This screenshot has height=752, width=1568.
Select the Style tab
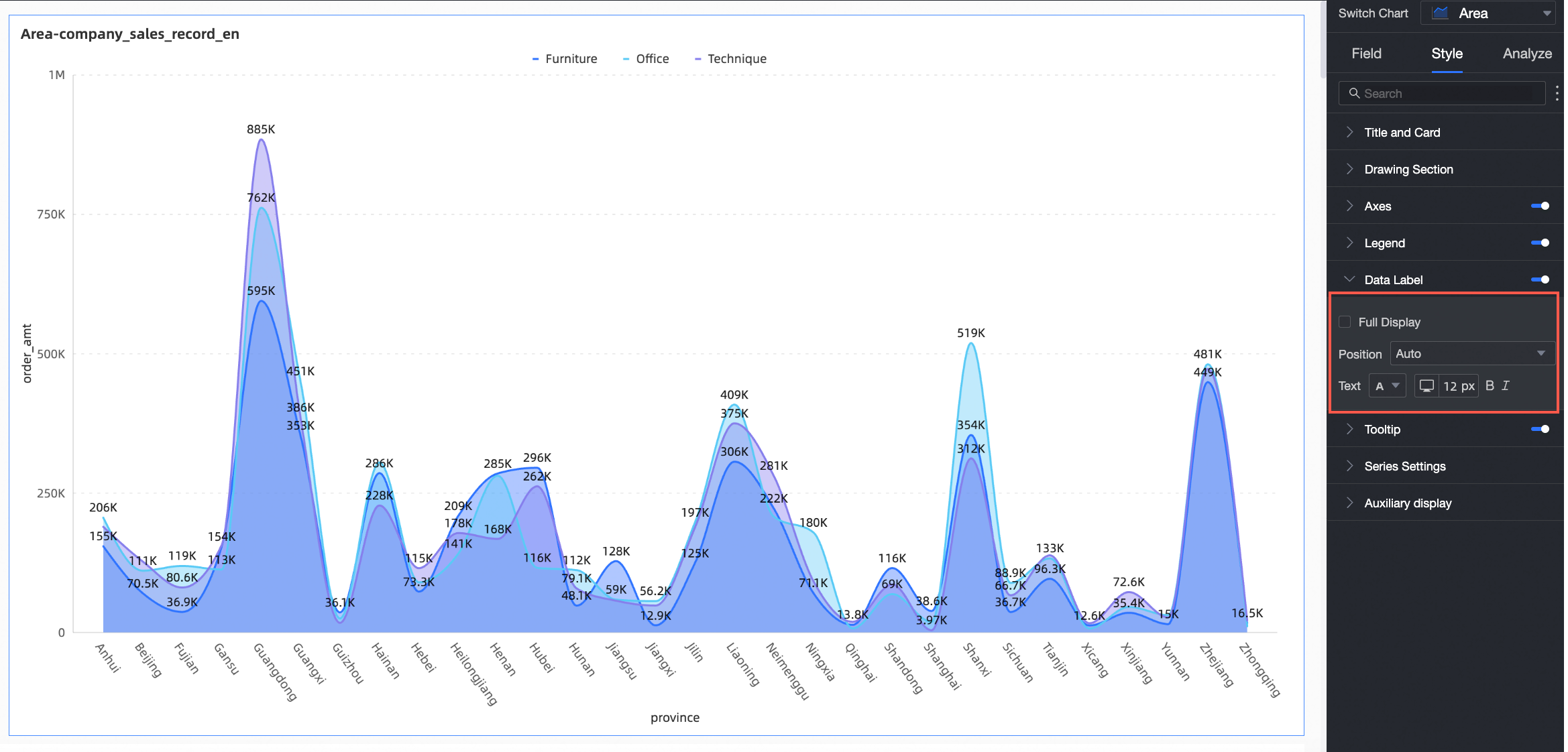[1447, 54]
